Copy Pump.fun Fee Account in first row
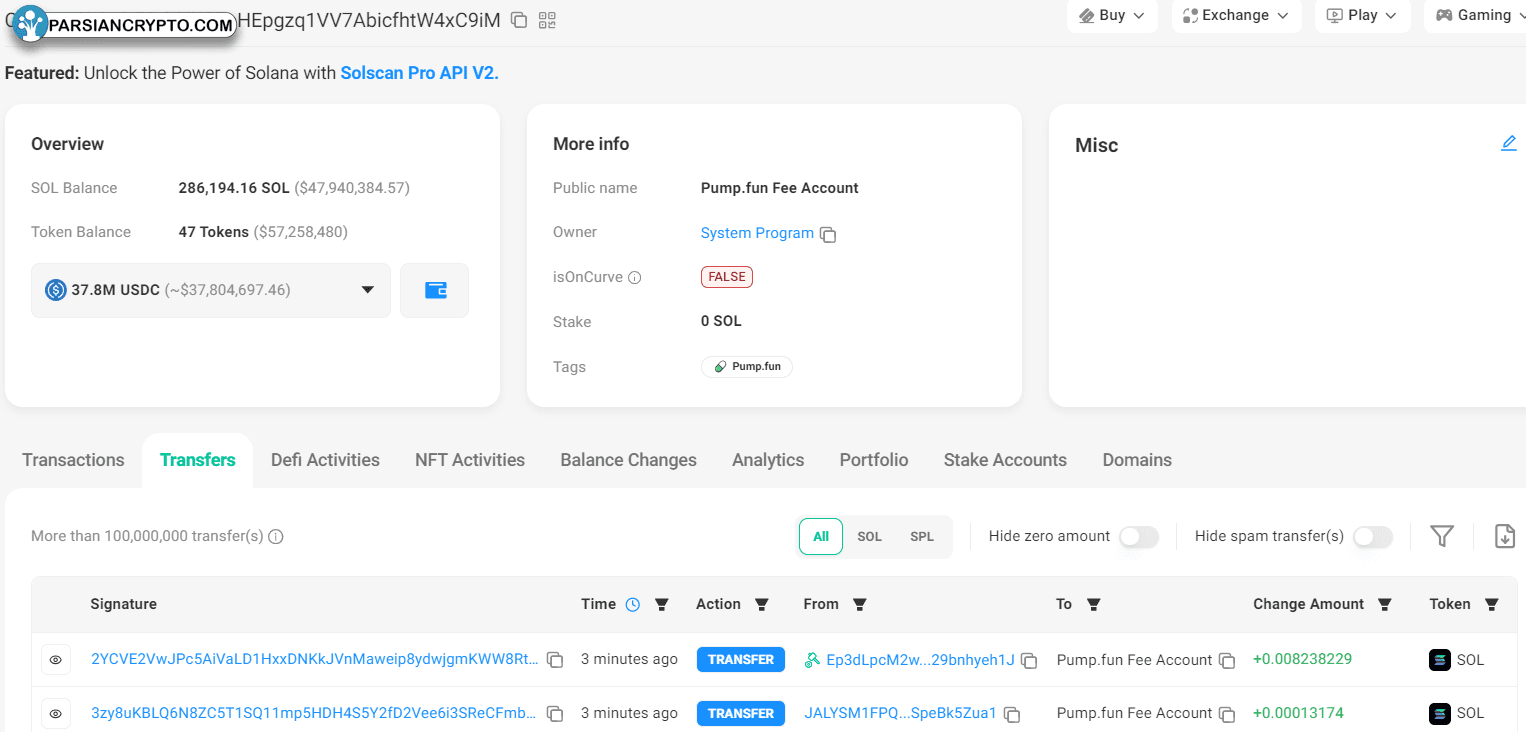 pyautogui.click(x=1227, y=661)
